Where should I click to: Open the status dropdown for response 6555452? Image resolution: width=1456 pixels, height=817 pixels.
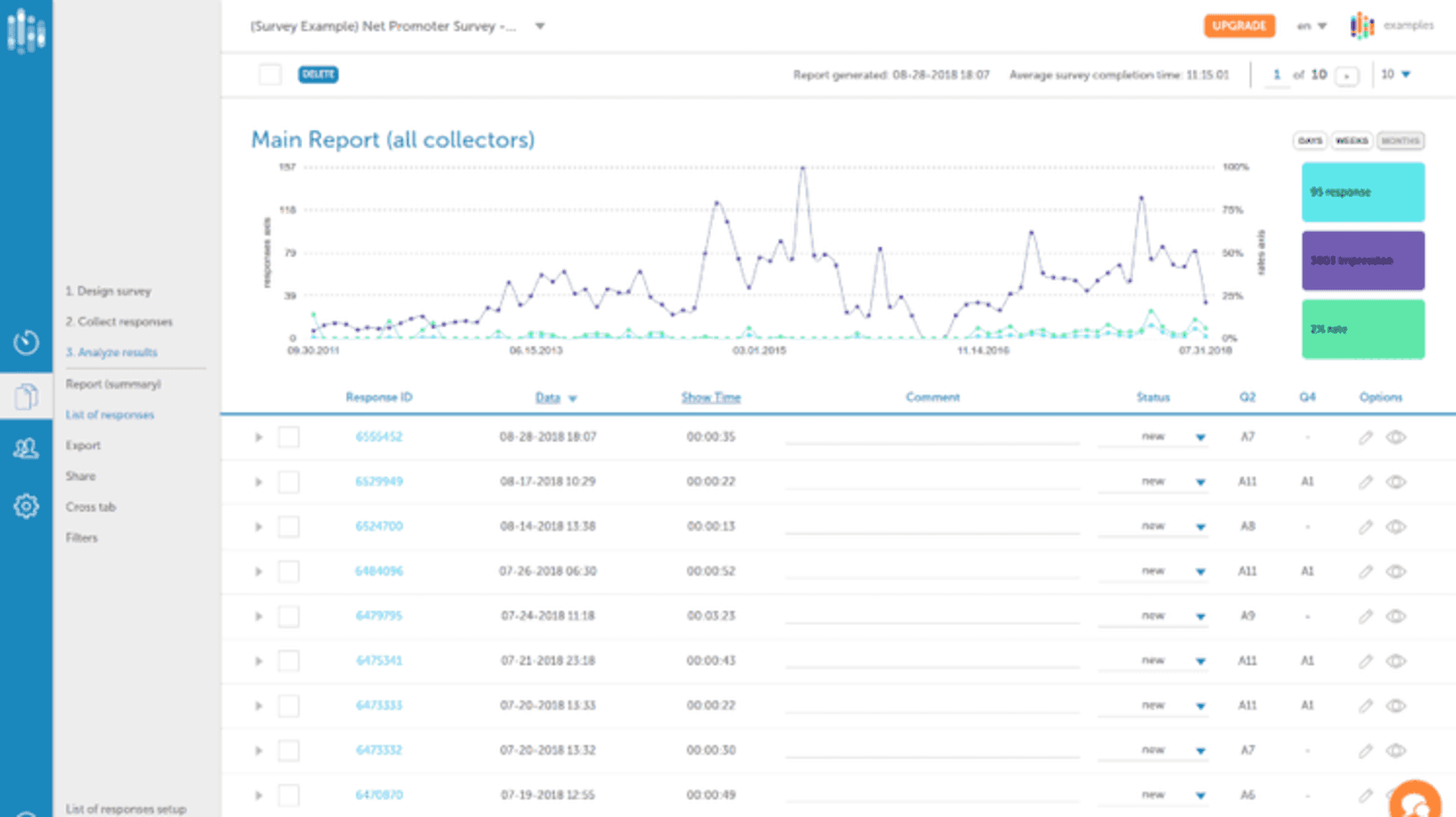[x=1200, y=437]
